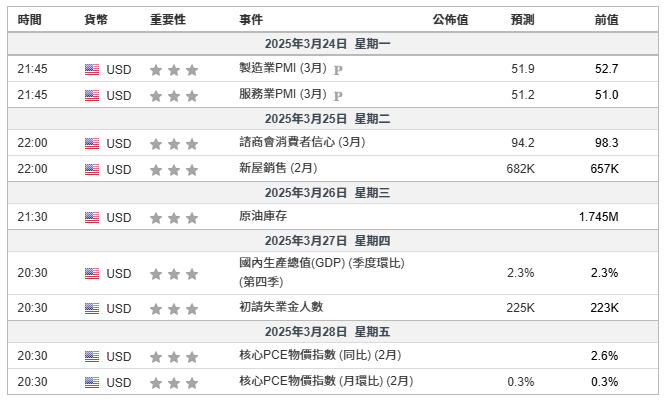Screen dimensions: 664x403
Task: Click the preliminary P icon beside 服務業PMI
Action: pos(338,95)
